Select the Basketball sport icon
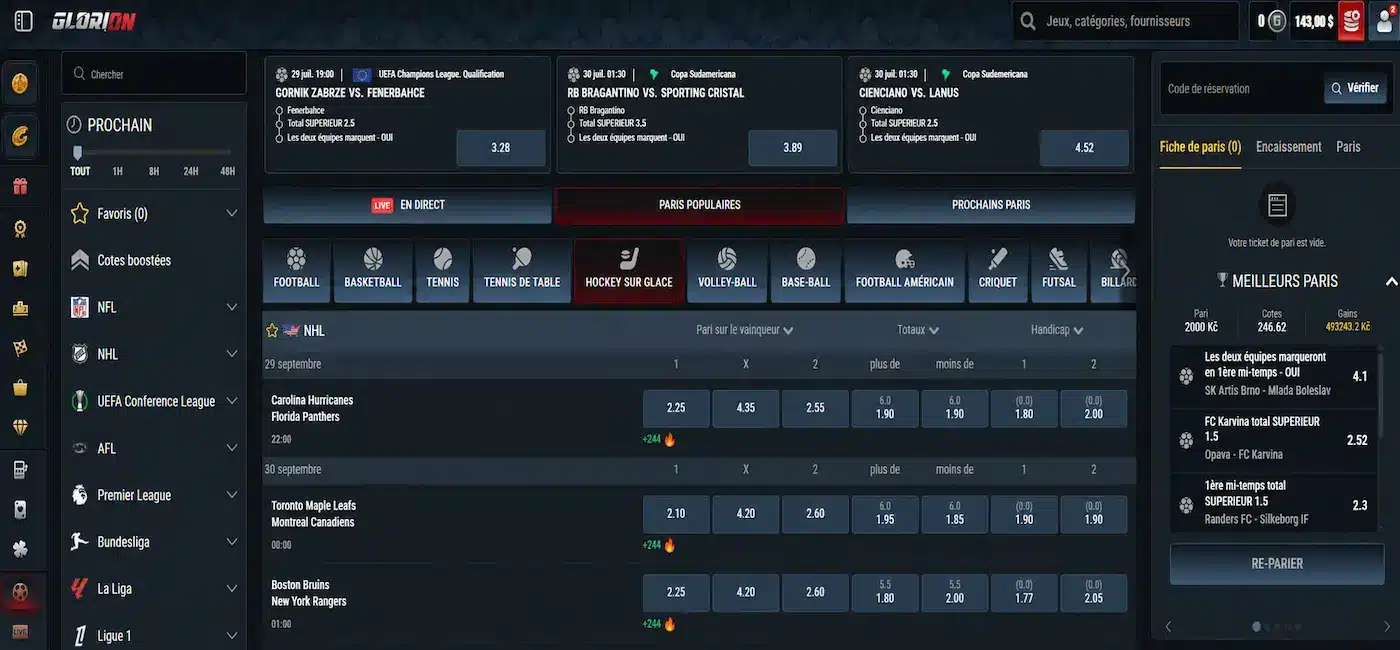Viewport: 1400px width, 650px height. pos(373,270)
